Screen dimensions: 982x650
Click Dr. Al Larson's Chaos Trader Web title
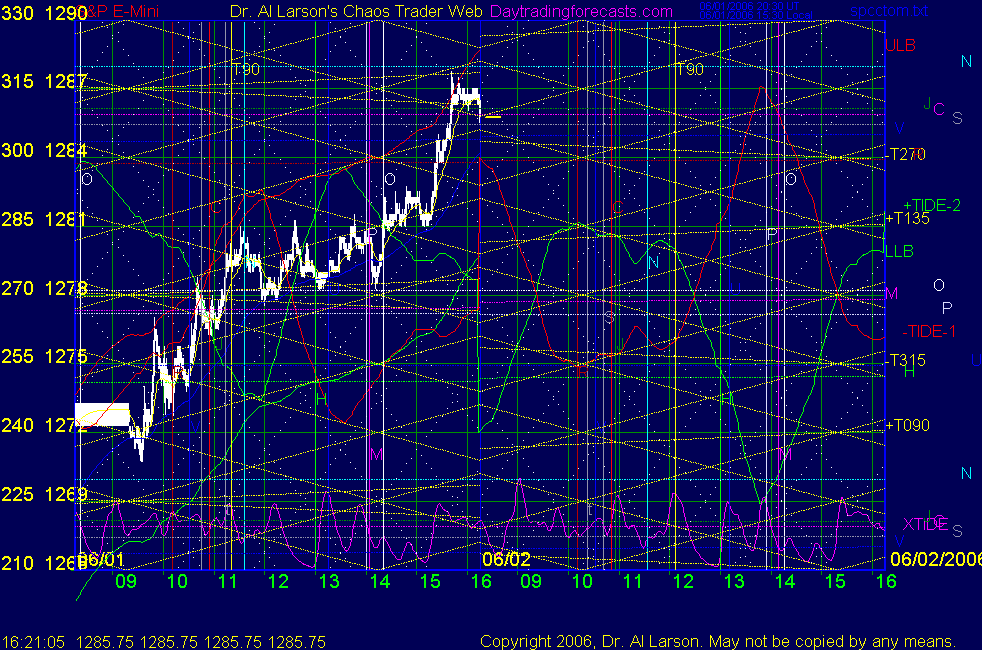[x=356, y=11]
